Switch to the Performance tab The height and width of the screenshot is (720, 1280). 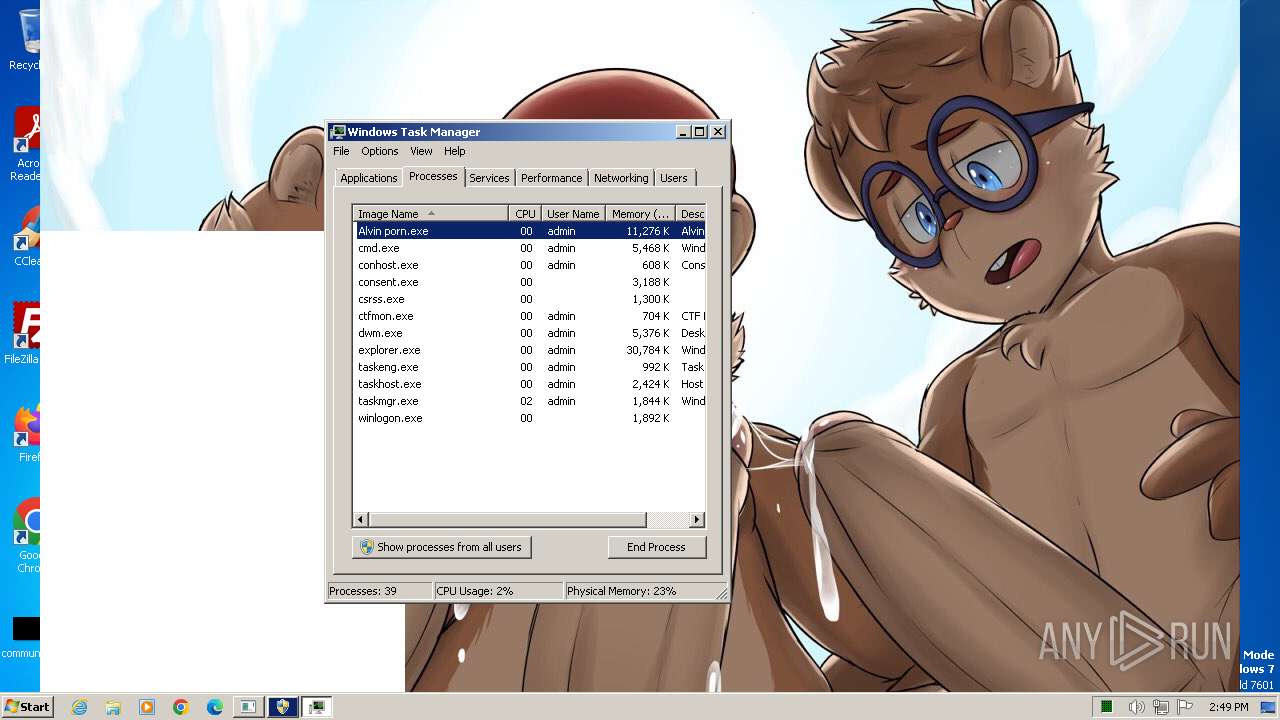(x=551, y=178)
